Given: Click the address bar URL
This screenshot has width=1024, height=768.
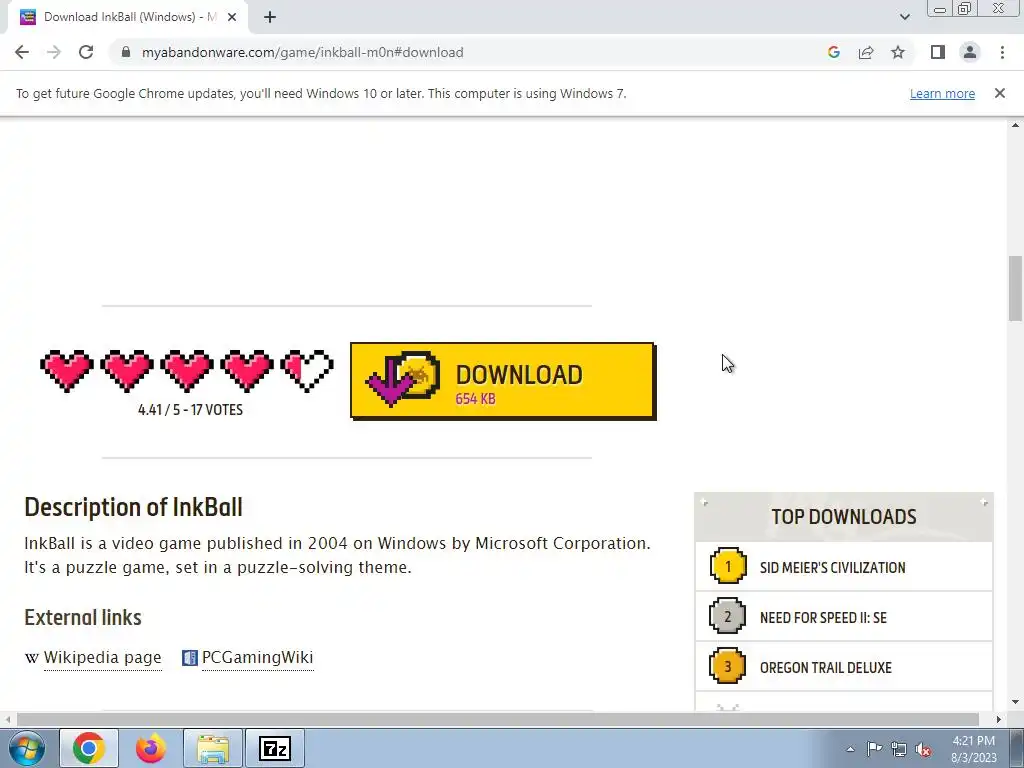Looking at the screenshot, I should [x=302, y=52].
